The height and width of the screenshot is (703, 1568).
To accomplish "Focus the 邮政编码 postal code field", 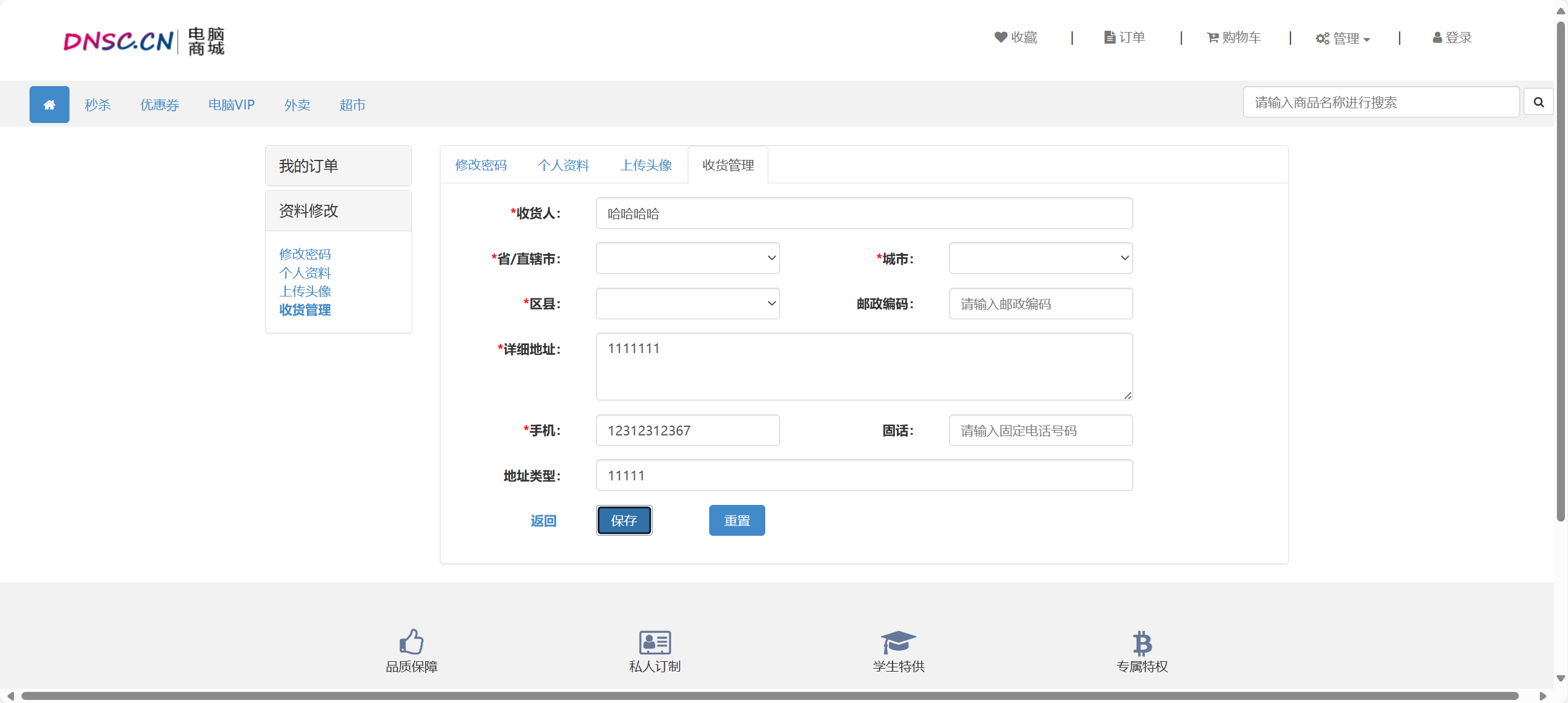I will 1040,304.
